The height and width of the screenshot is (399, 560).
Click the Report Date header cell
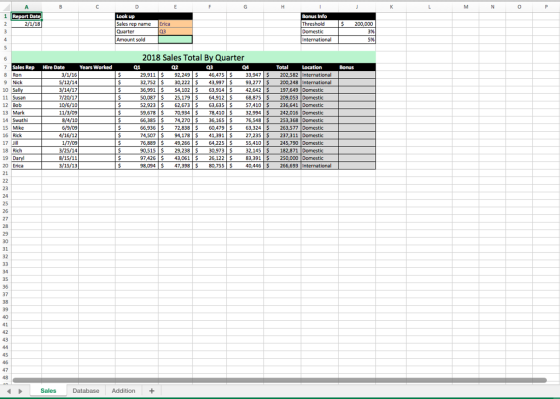pos(26,16)
